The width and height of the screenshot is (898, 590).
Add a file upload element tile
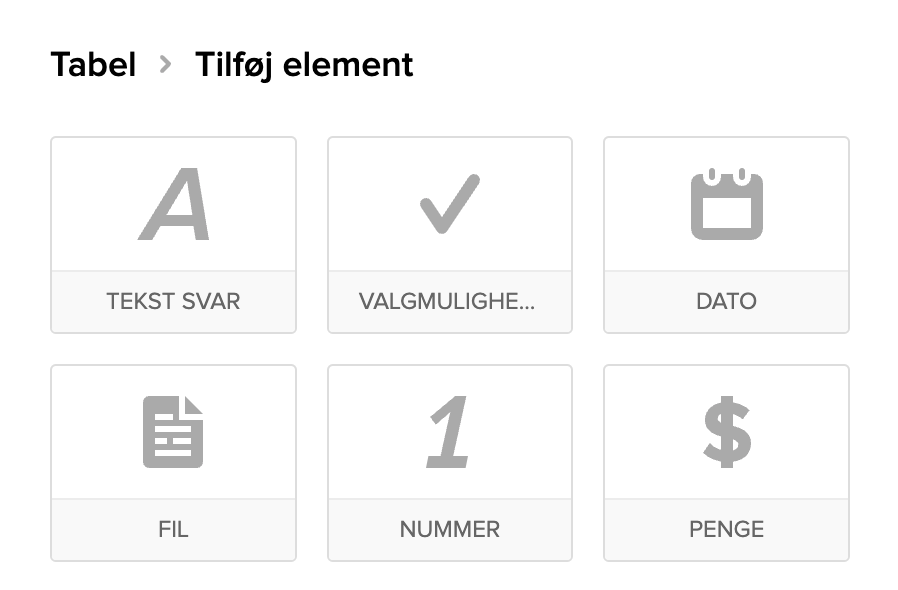(x=174, y=462)
